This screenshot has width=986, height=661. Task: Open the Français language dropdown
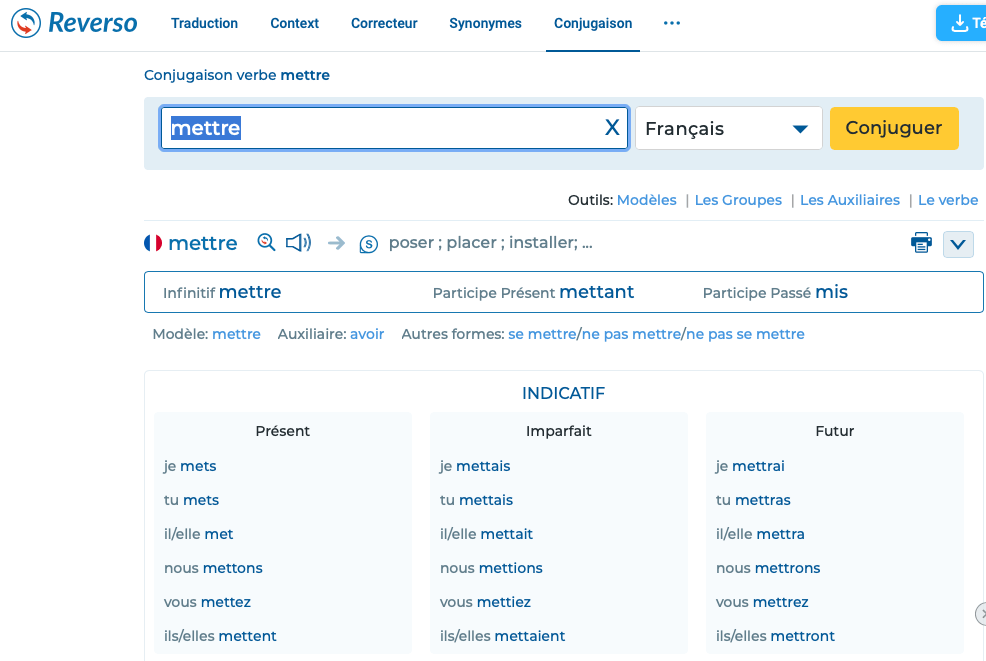pyautogui.click(x=728, y=129)
